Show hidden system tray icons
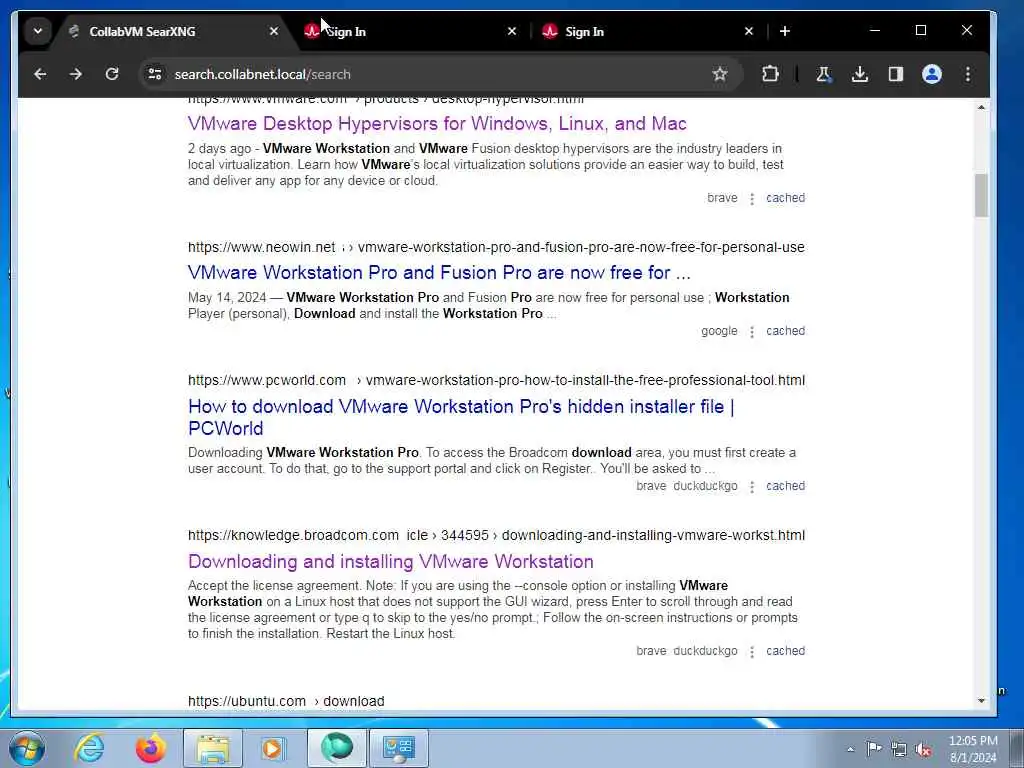 [x=850, y=749]
